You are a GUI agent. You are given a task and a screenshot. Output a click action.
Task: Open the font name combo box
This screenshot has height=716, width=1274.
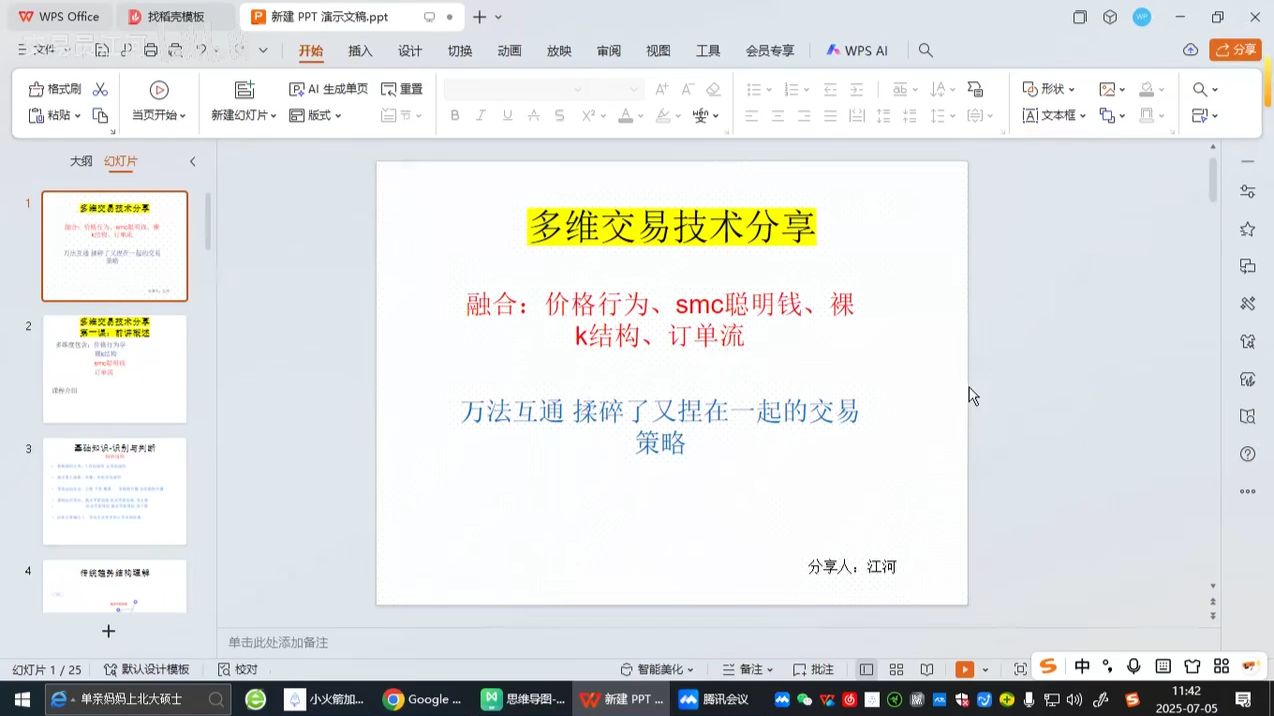514,89
